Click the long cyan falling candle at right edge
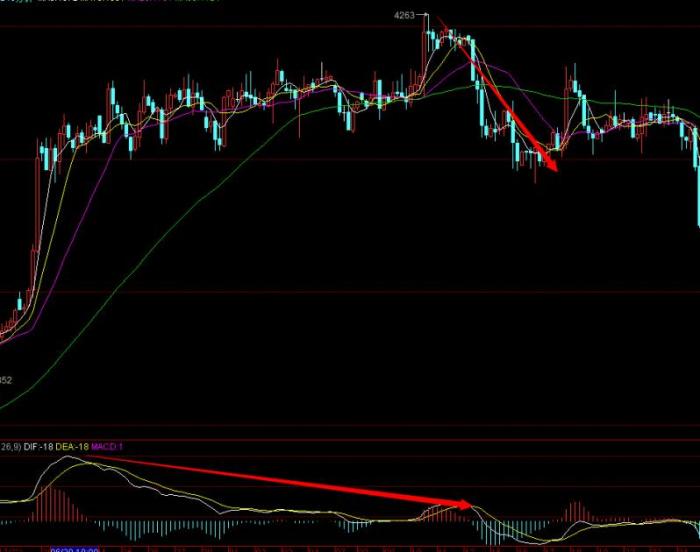Screen dimensions: 700x552 [x=697, y=179]
